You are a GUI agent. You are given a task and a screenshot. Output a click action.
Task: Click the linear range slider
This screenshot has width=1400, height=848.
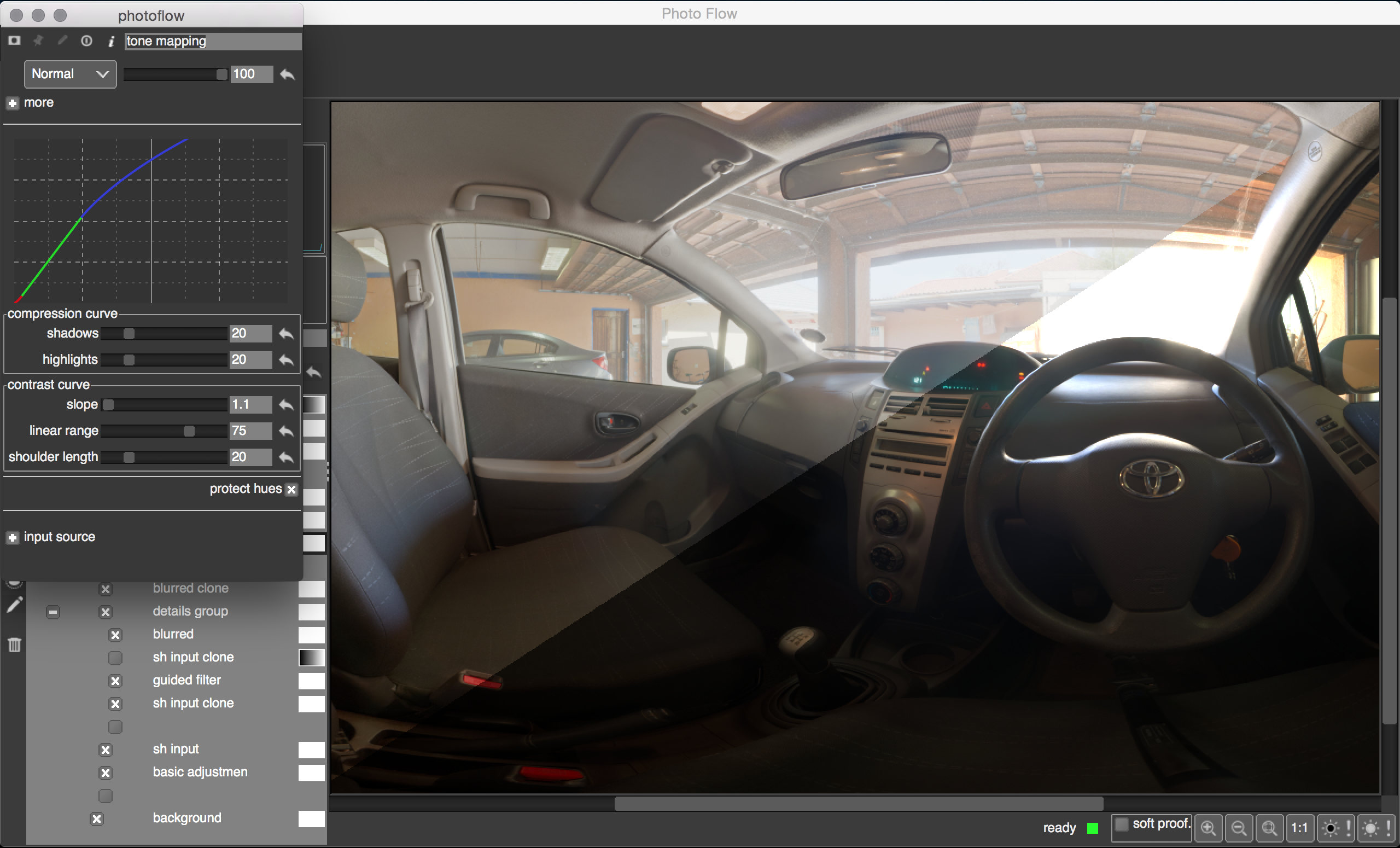(164, 432)
